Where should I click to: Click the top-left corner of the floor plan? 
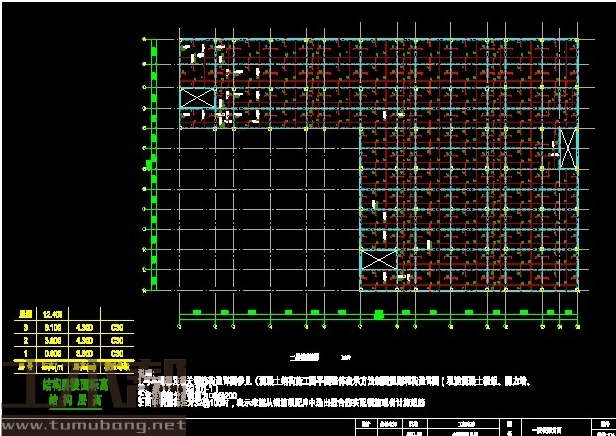[180, 40]
